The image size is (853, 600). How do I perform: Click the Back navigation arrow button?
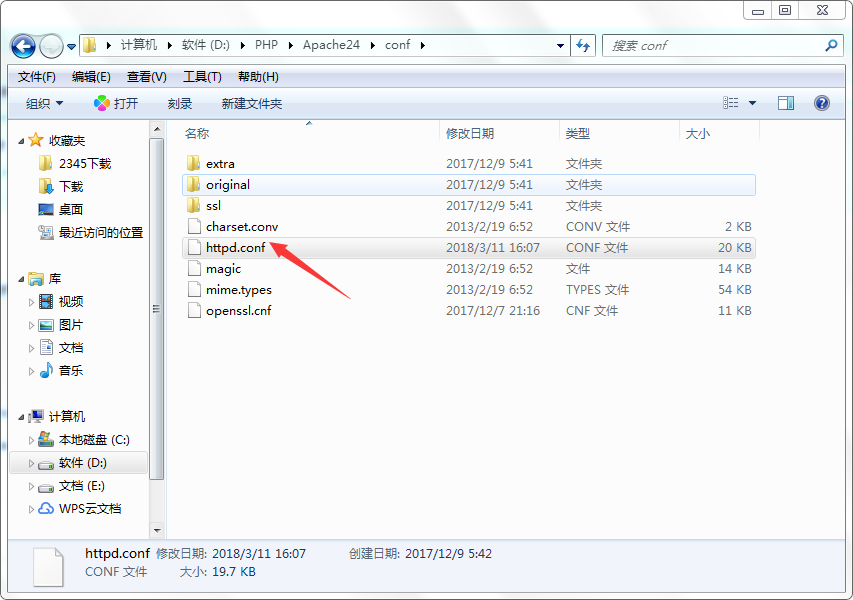[x=23, y=46]
